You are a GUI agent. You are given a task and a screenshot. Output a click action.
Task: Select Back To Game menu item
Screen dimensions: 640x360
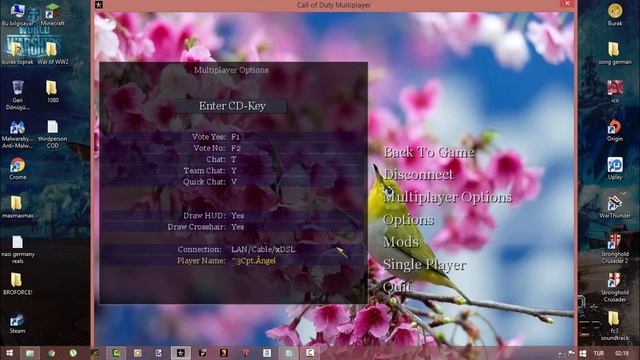pyautogui.click(x=429, y=152)
